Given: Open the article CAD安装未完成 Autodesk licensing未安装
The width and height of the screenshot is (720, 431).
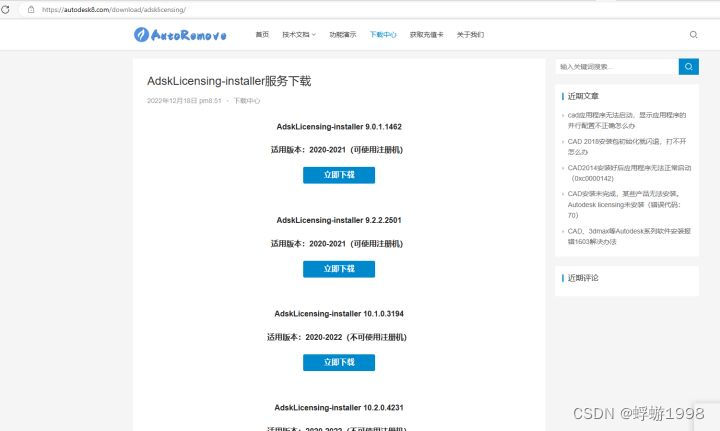Looking at the screenshot, I should coord(624,204).
